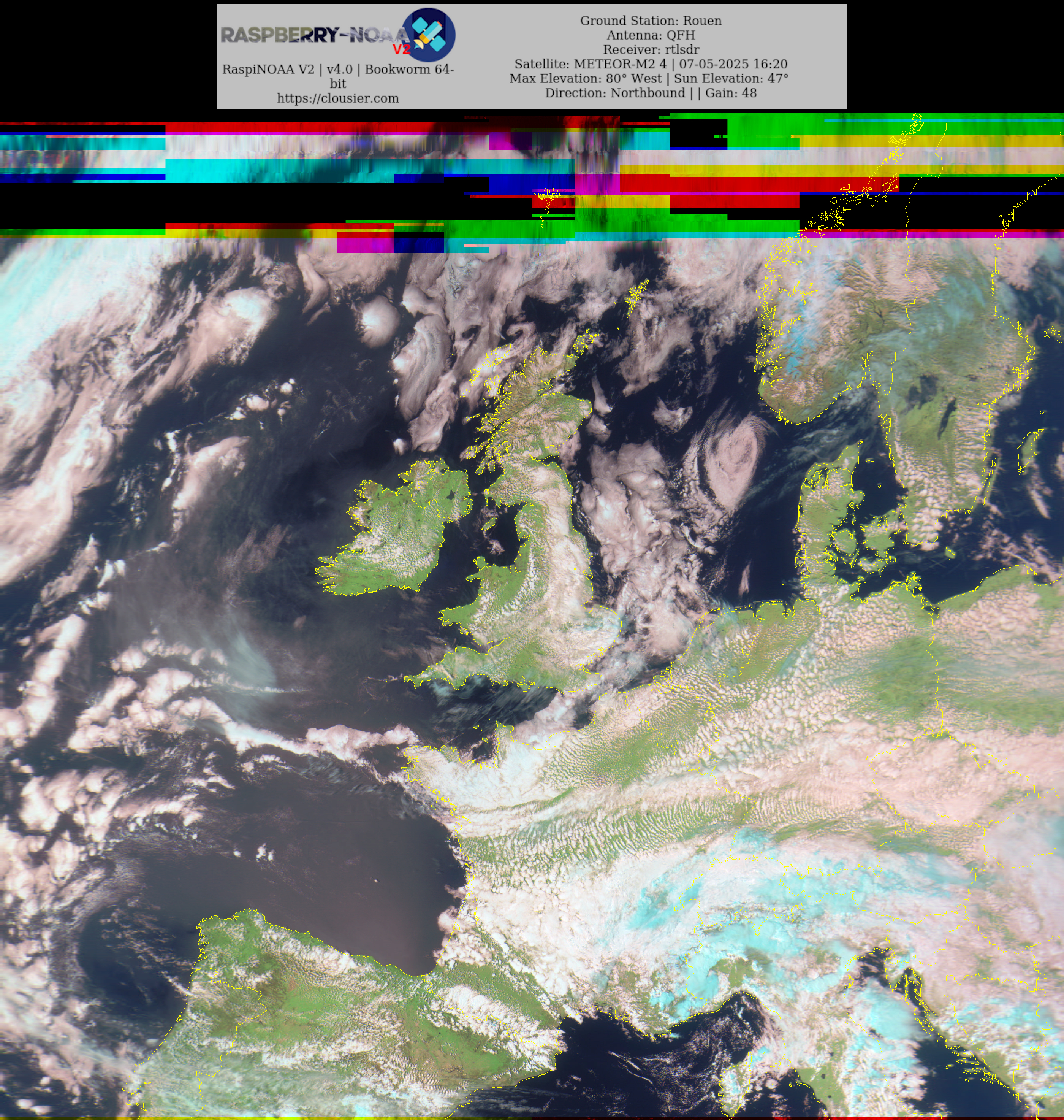Click the https://clousier.com URL text
Screen dimensions: 1064x1120
pyautogui.click(x=338, y=98)
